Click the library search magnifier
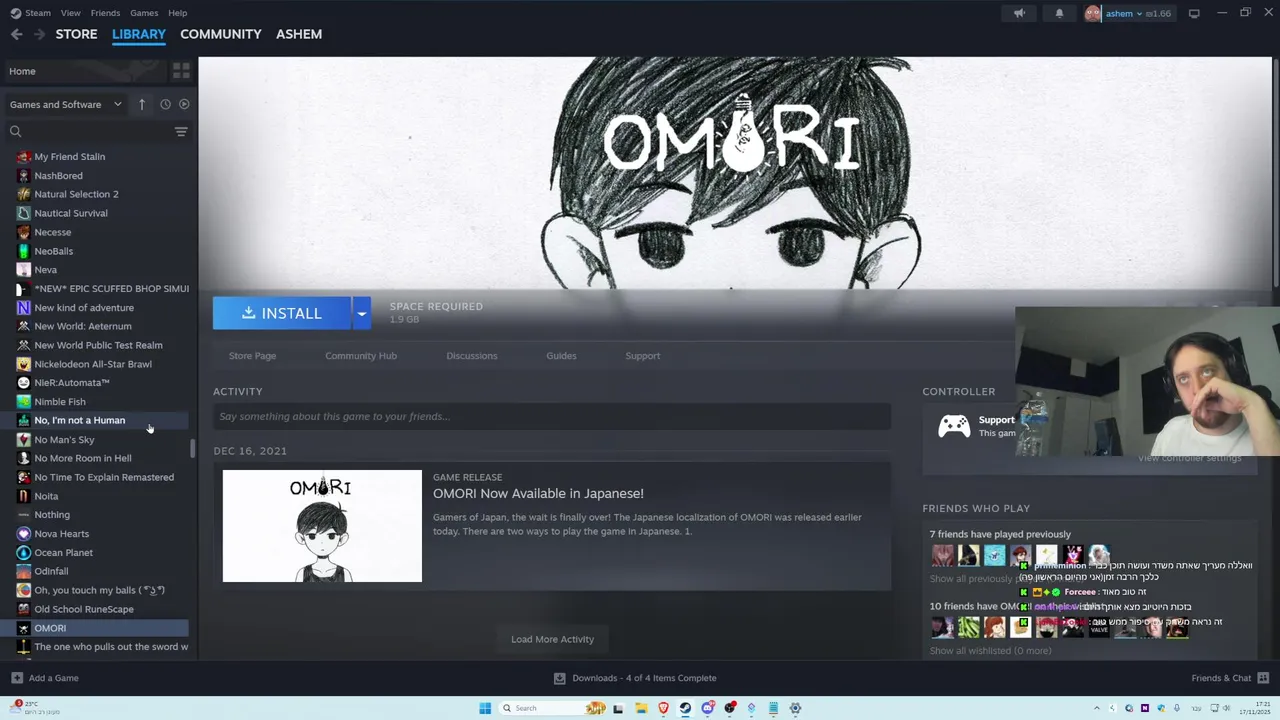Image resolution: width=1280 pixels, height=720 pixels. (15, 131)
